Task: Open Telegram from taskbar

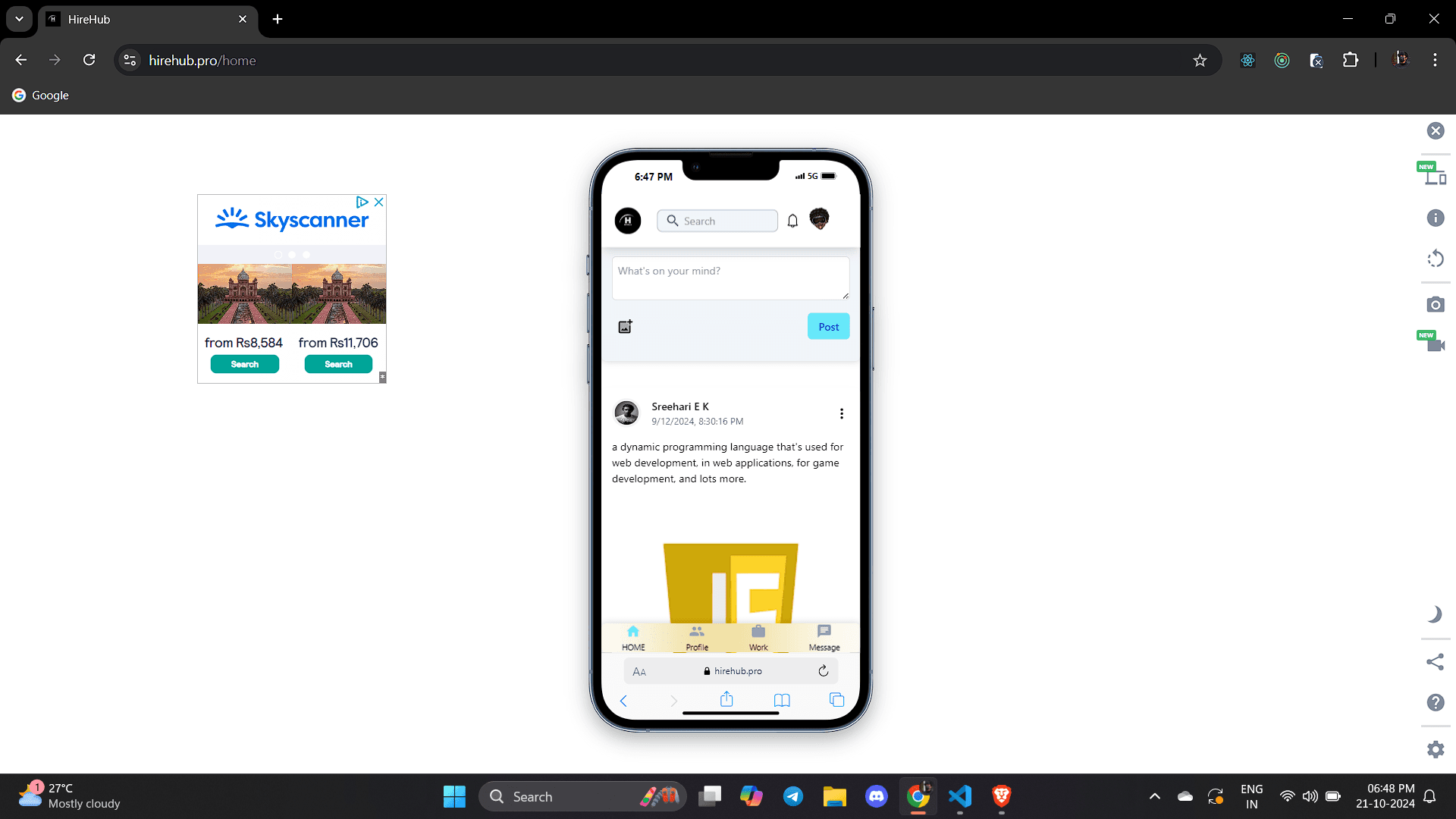Action: [x=793, y=796]
